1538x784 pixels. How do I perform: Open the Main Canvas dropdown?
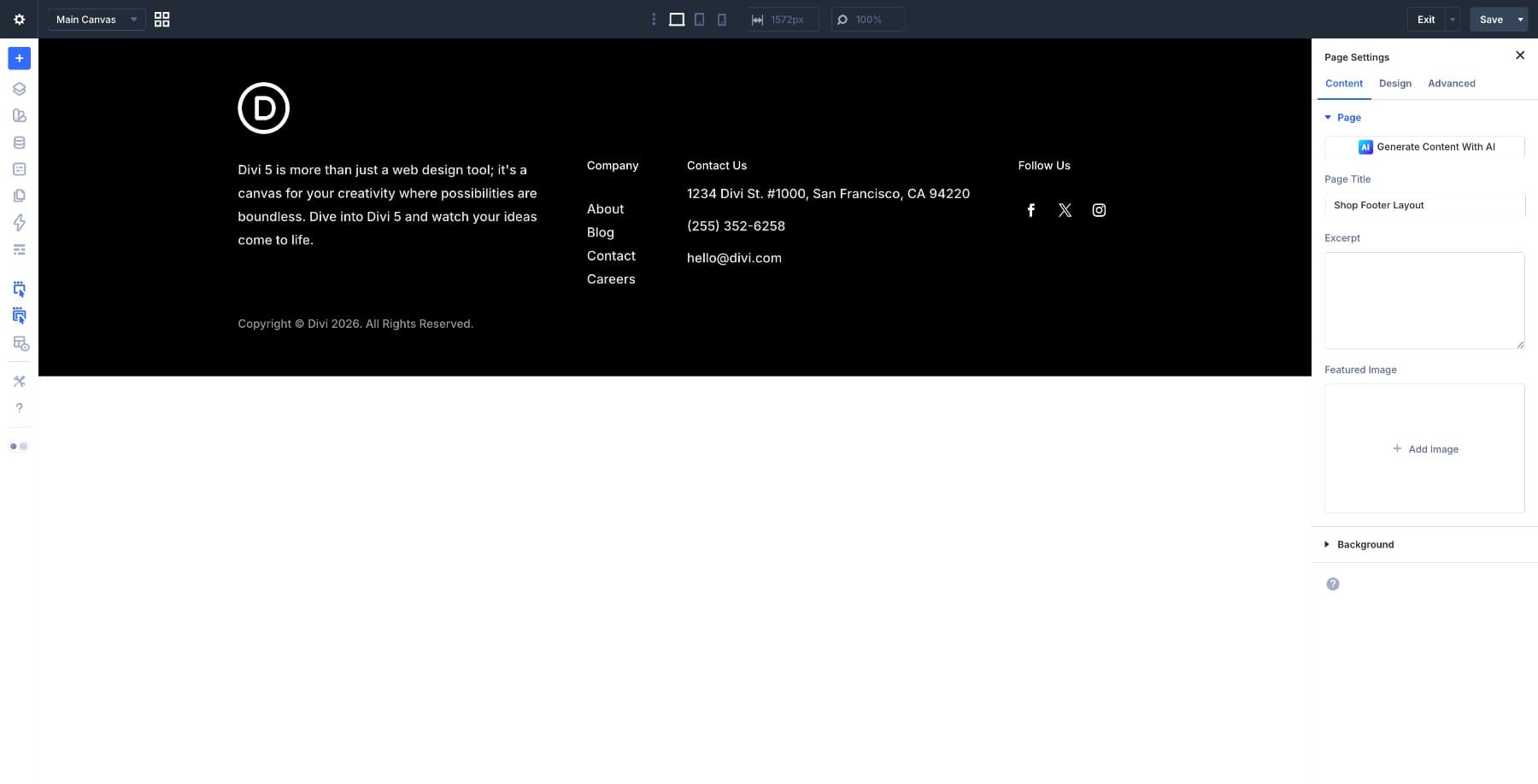(96, 19)
